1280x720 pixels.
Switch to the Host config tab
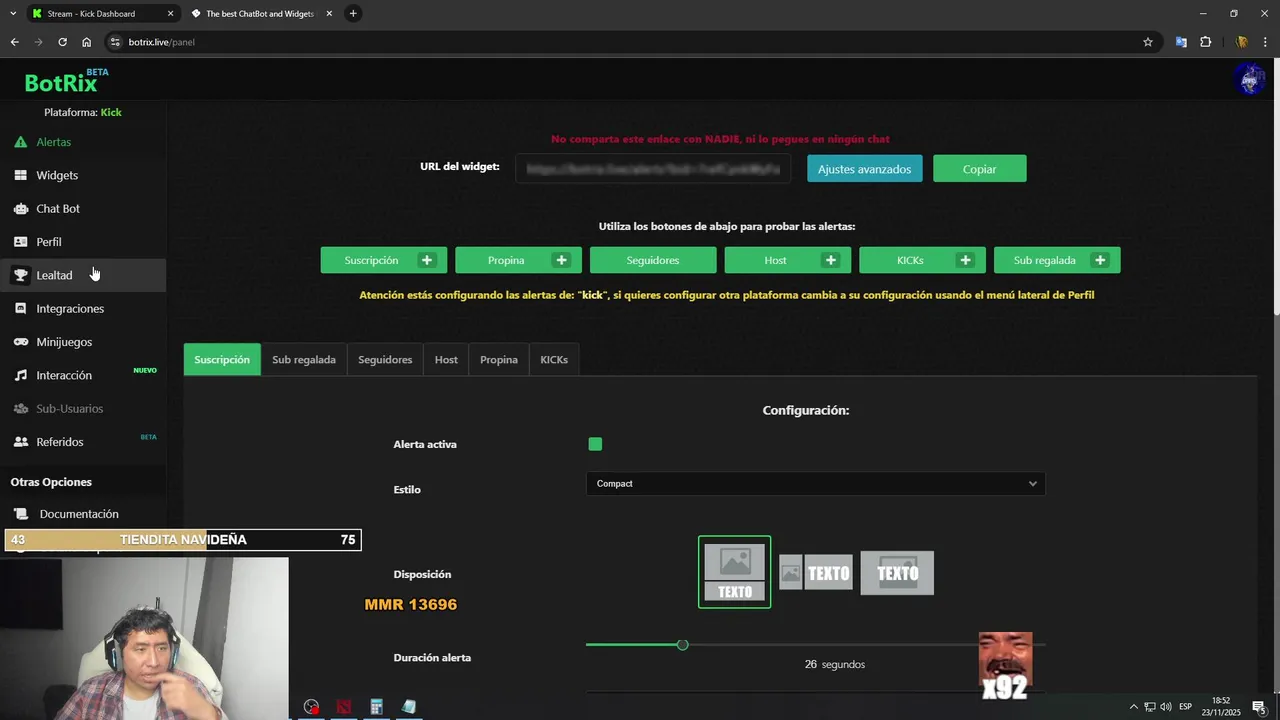click(446, 359)
